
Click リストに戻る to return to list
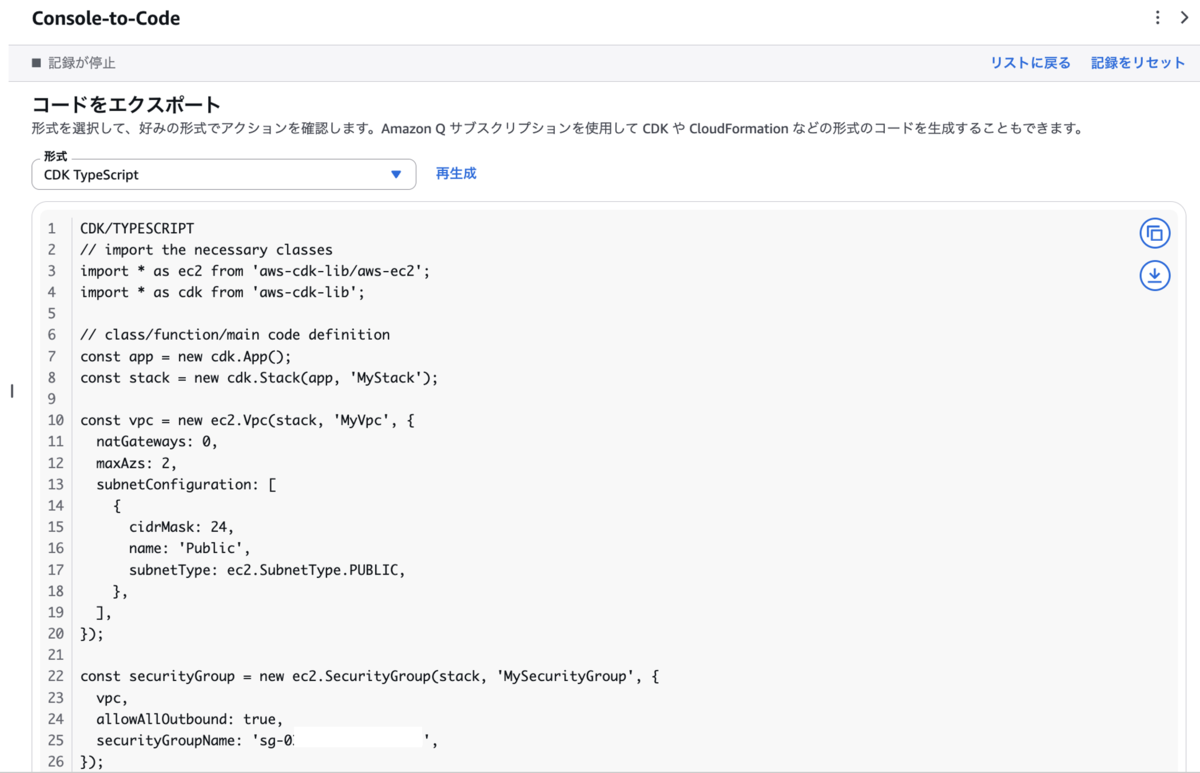pos(1030,63)
